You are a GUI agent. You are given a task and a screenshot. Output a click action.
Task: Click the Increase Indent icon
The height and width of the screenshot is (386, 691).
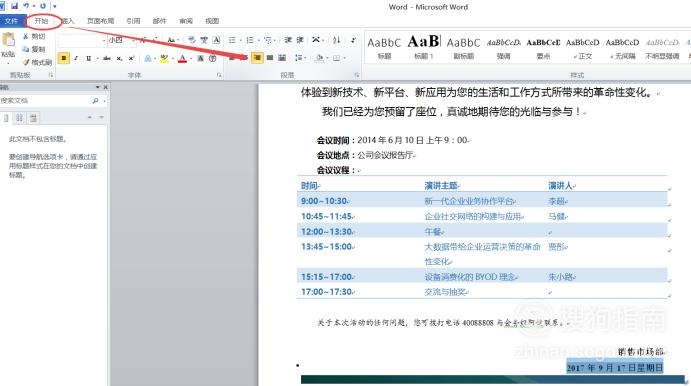tap(300, 40)
